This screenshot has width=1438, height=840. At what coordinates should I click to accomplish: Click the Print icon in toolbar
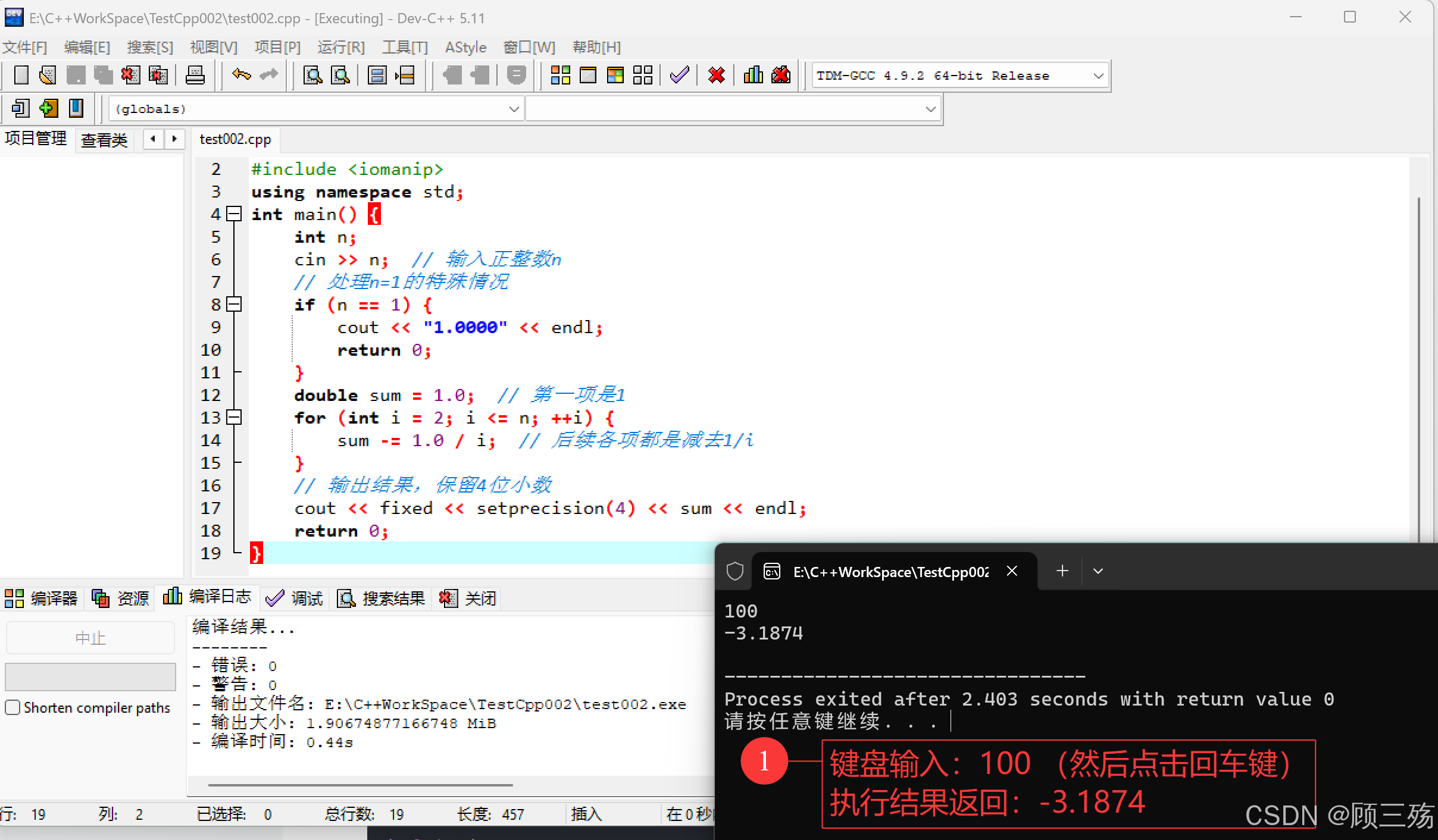(195, 75)
